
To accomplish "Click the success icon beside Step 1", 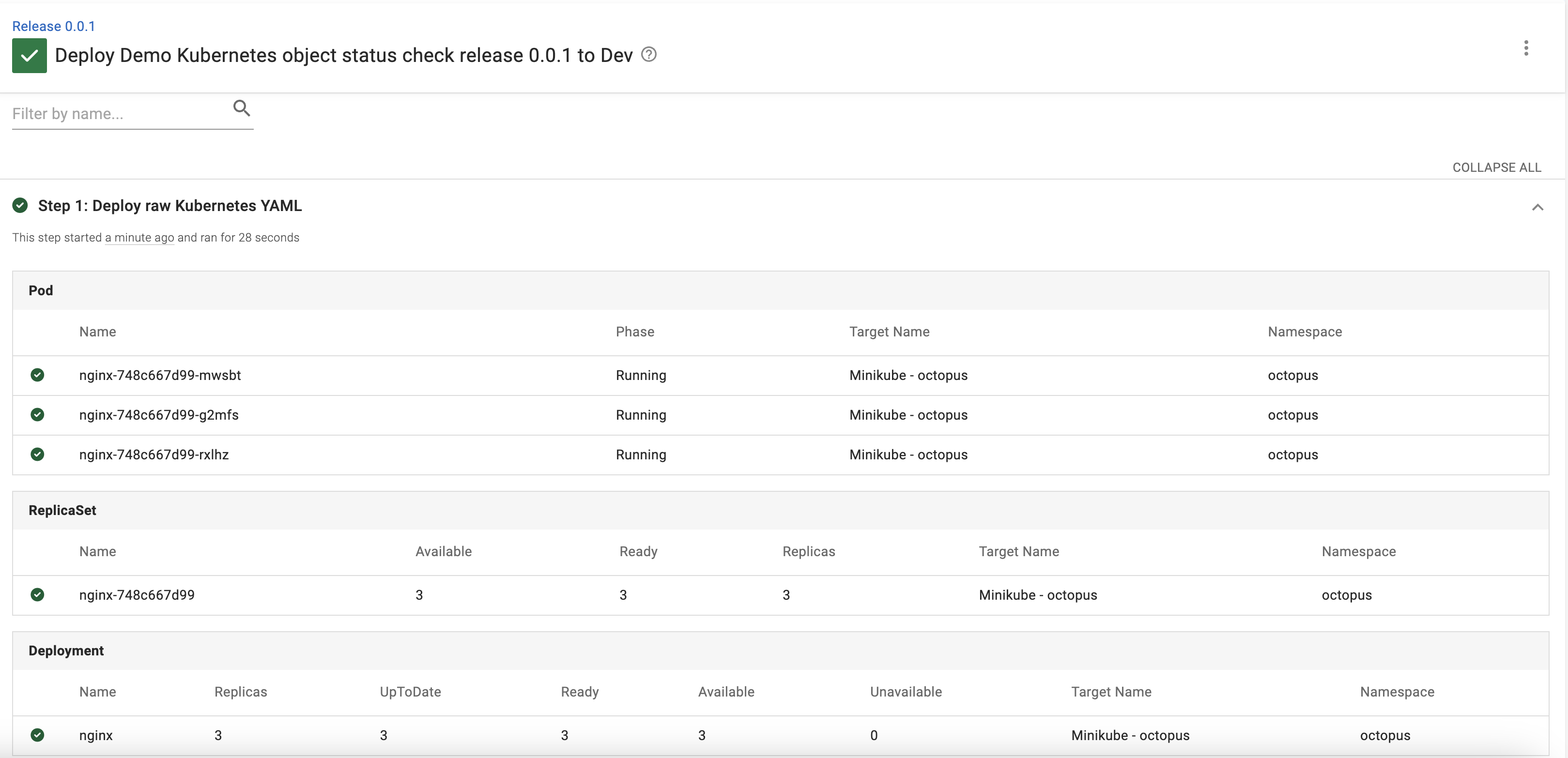I will coord(20,206).
